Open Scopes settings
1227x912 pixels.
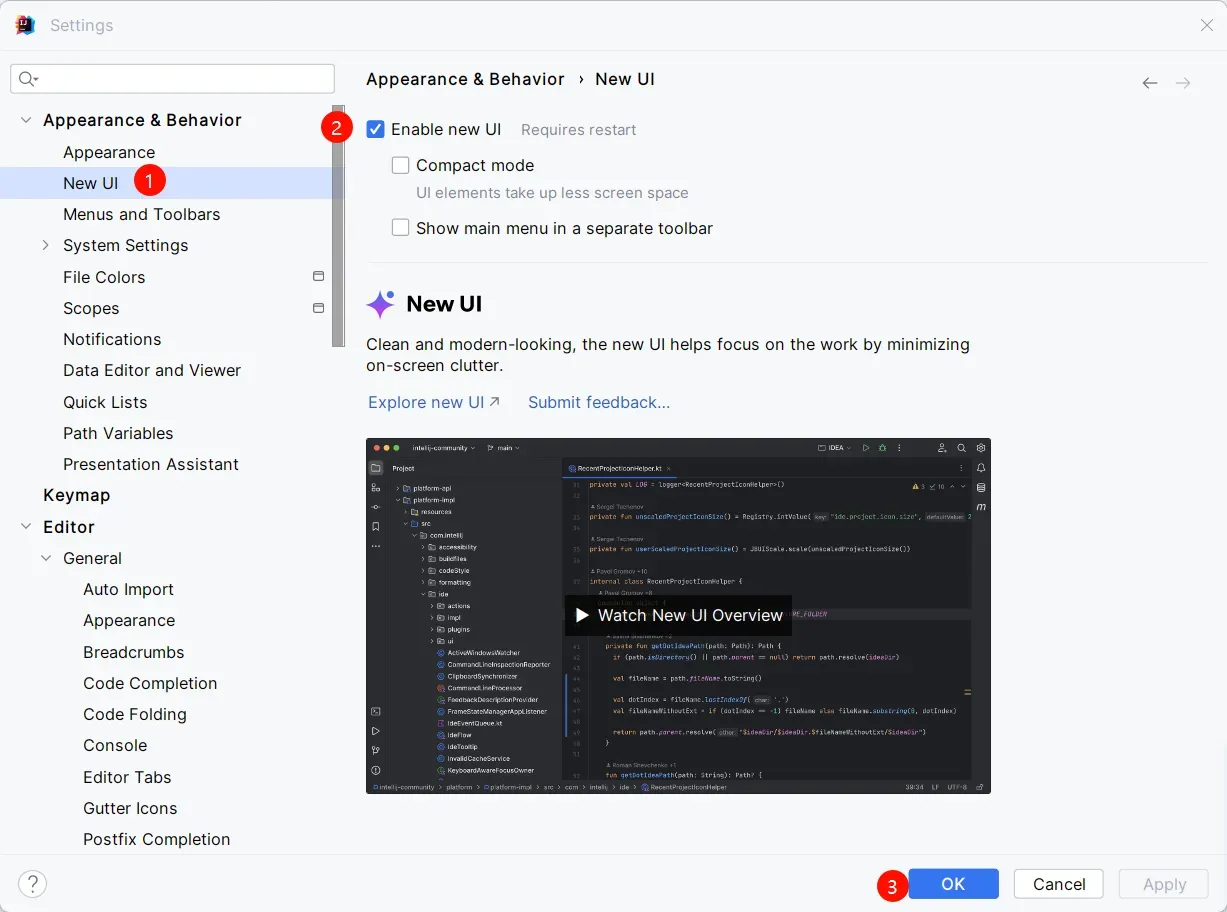[91, 308]
